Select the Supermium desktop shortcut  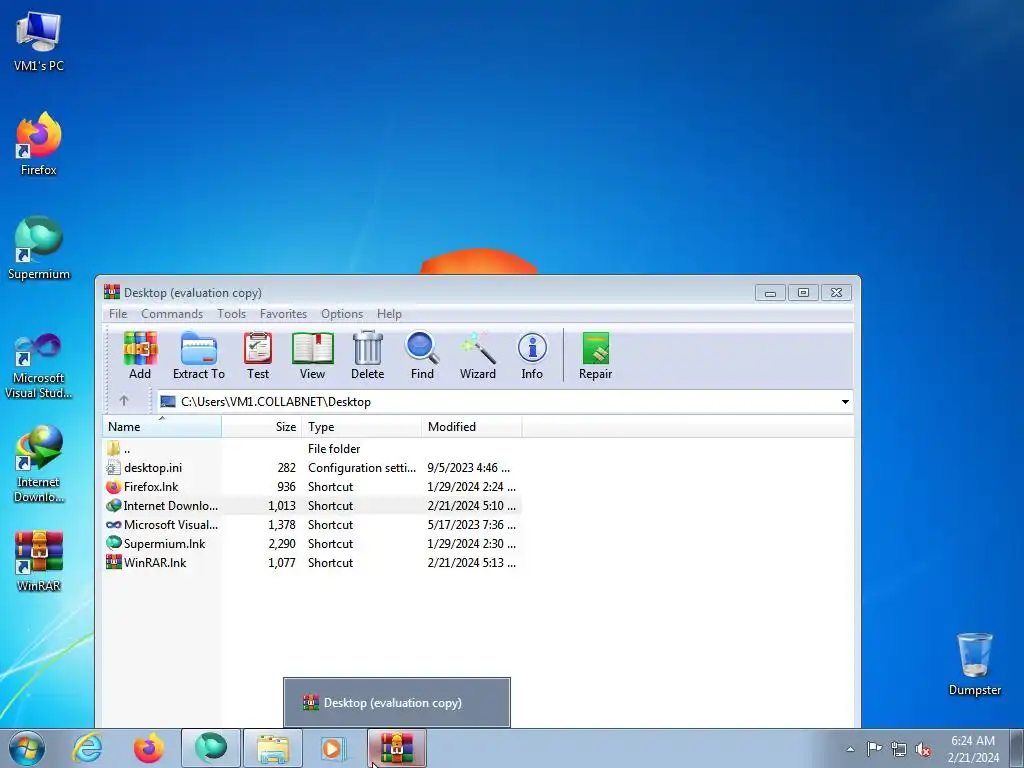39,249
